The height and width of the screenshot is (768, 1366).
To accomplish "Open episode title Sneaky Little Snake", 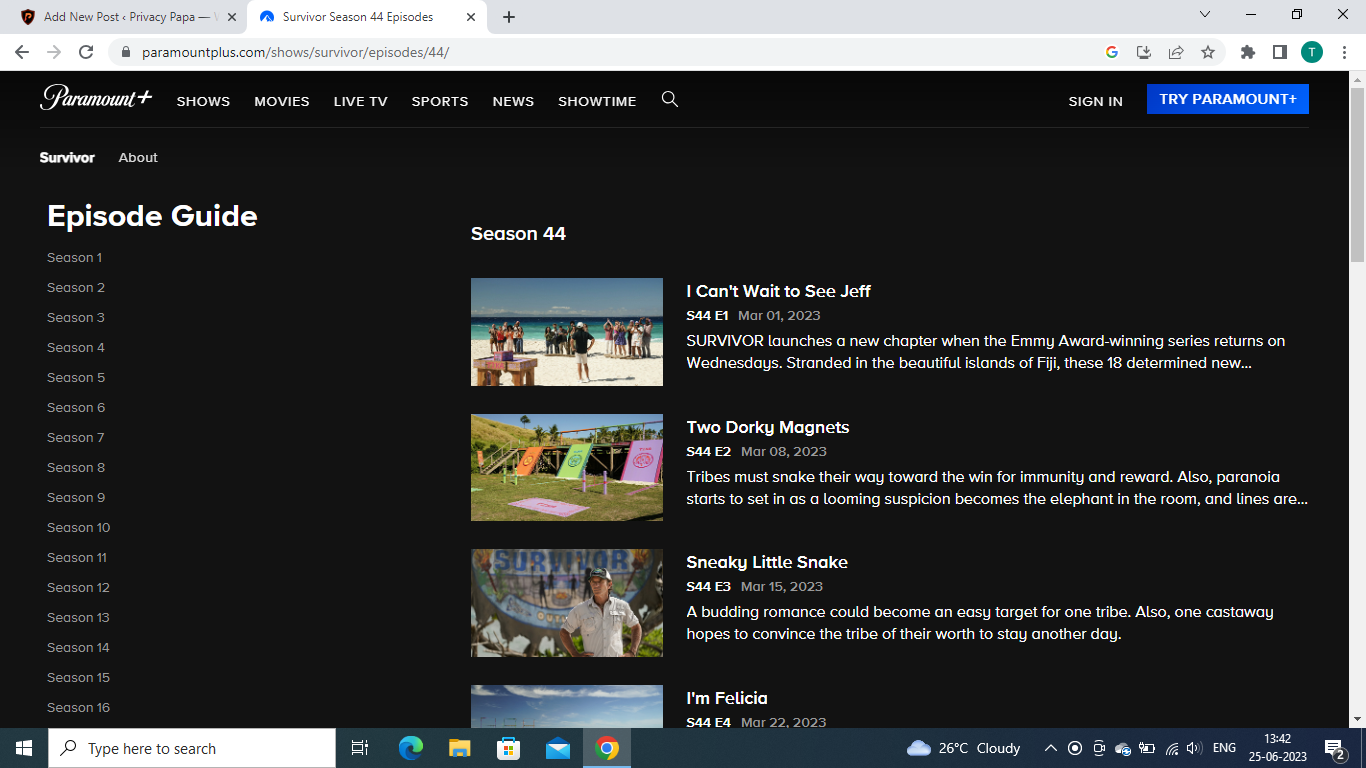I will point(766,562).
